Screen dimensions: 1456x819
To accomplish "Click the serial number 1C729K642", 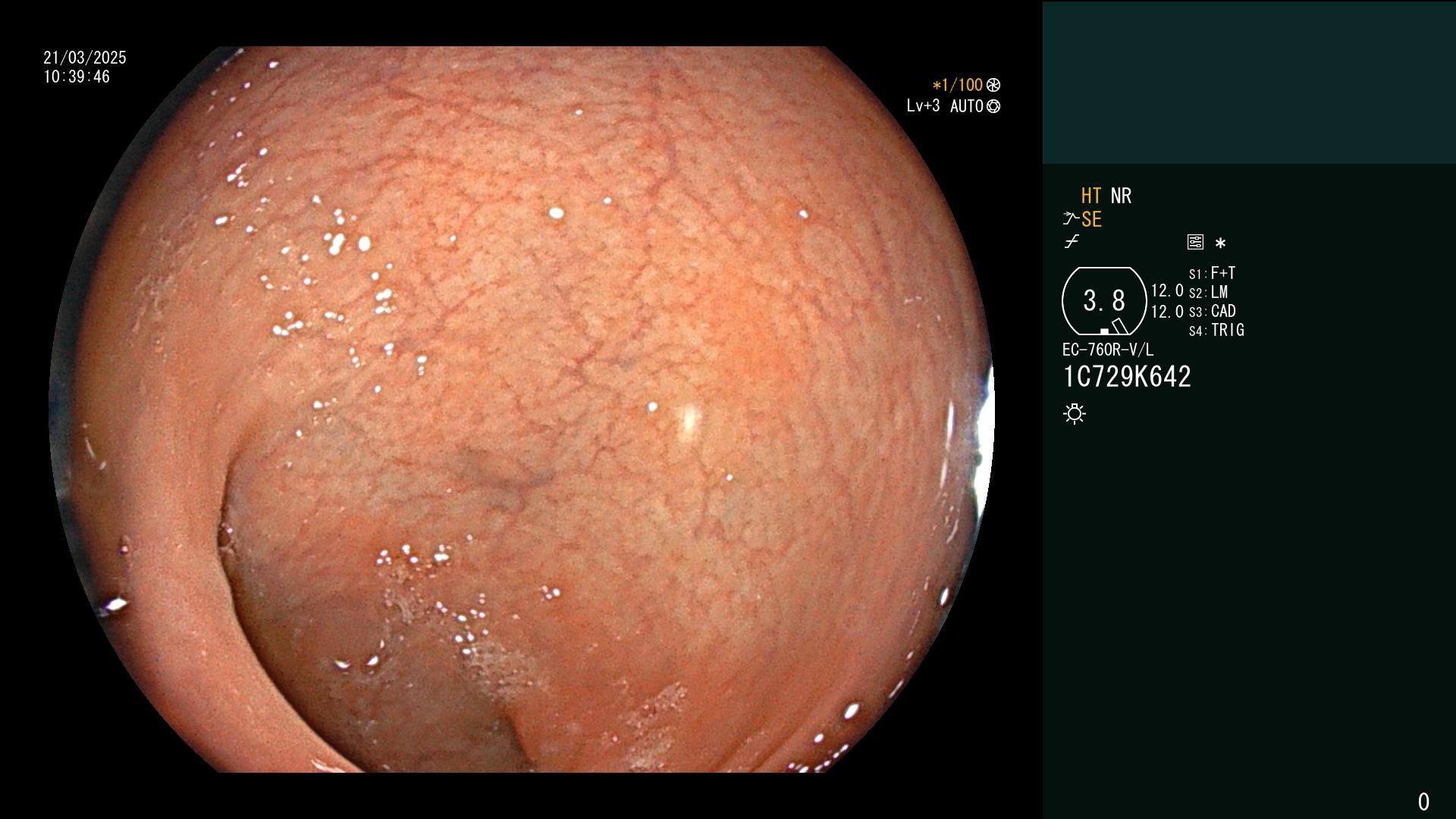I will pos(1127,376).
